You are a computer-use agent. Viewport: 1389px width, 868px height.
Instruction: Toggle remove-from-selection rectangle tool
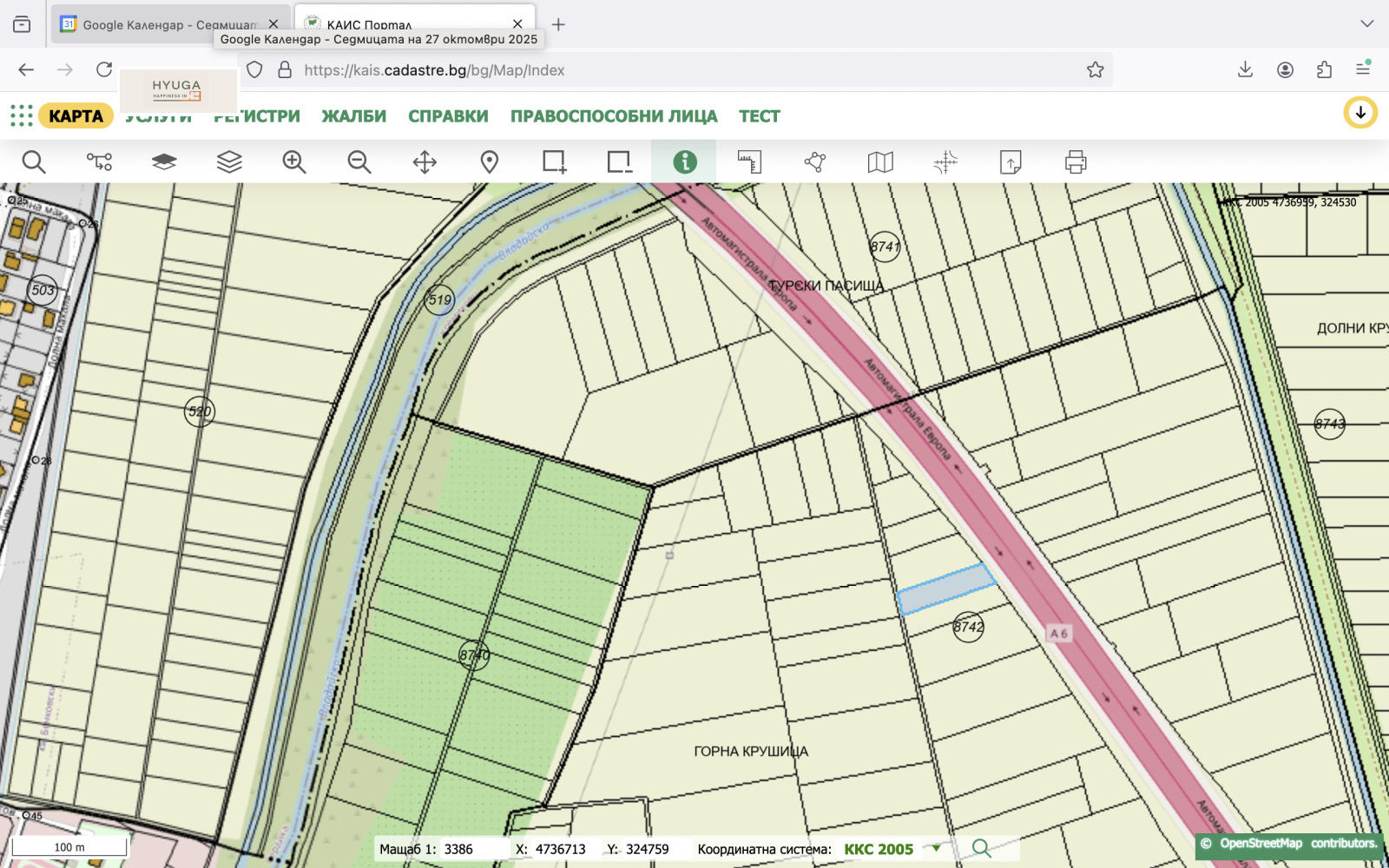[619, 162]
